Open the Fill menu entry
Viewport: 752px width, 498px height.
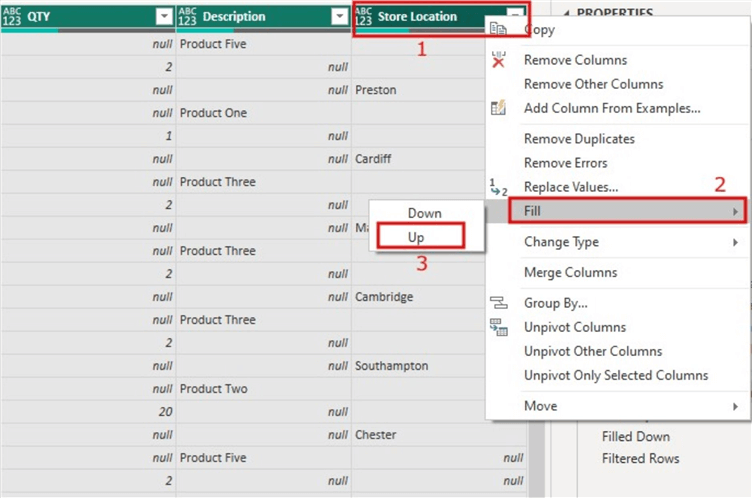point(617,211)
